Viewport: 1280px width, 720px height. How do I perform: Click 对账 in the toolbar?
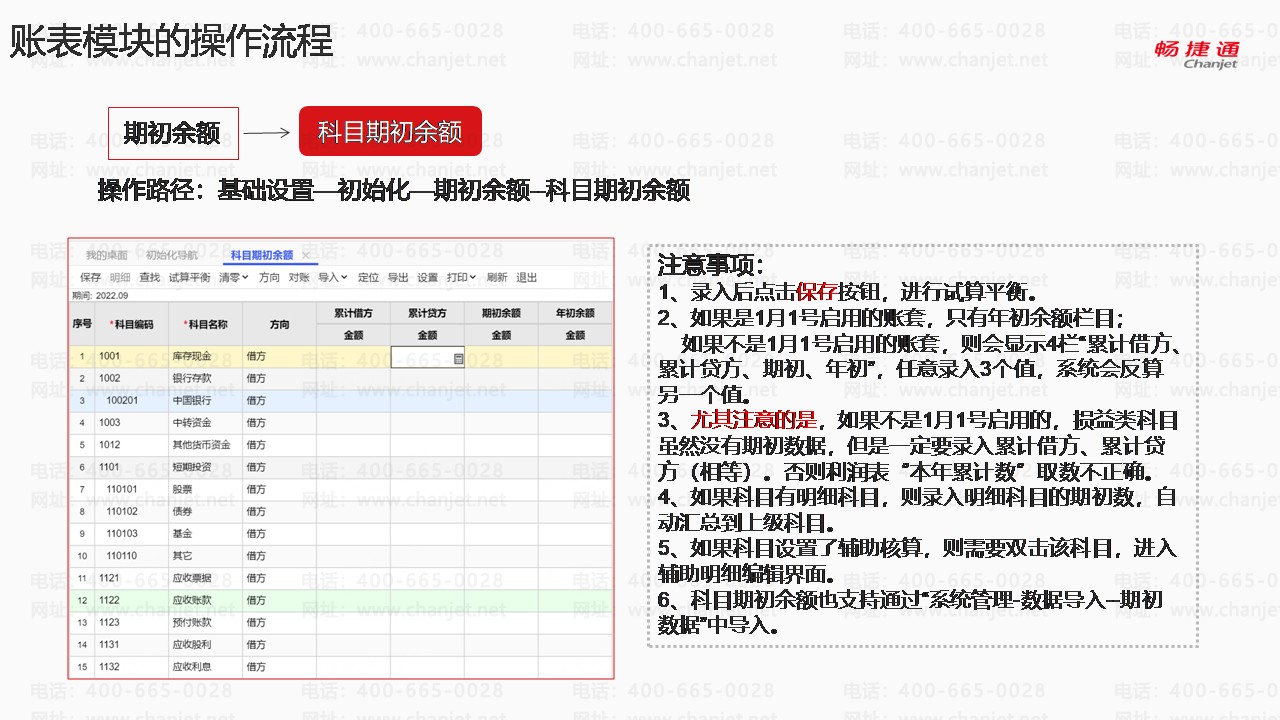(x=299, y=277)
